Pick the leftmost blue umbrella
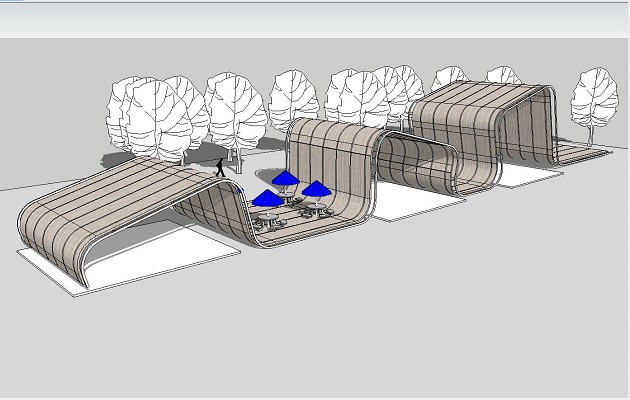 point(268,199)
